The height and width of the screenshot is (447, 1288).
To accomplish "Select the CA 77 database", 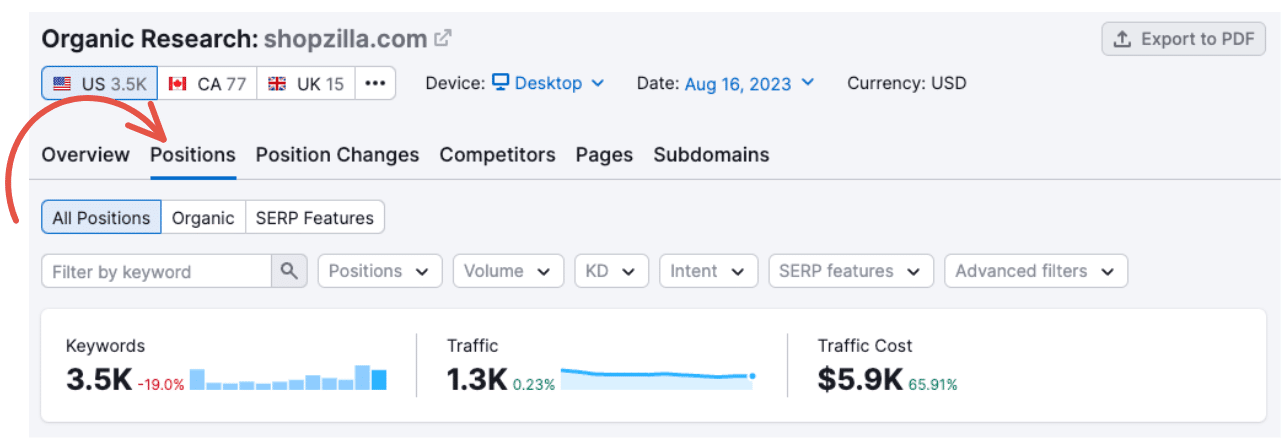I will [207, 83].
